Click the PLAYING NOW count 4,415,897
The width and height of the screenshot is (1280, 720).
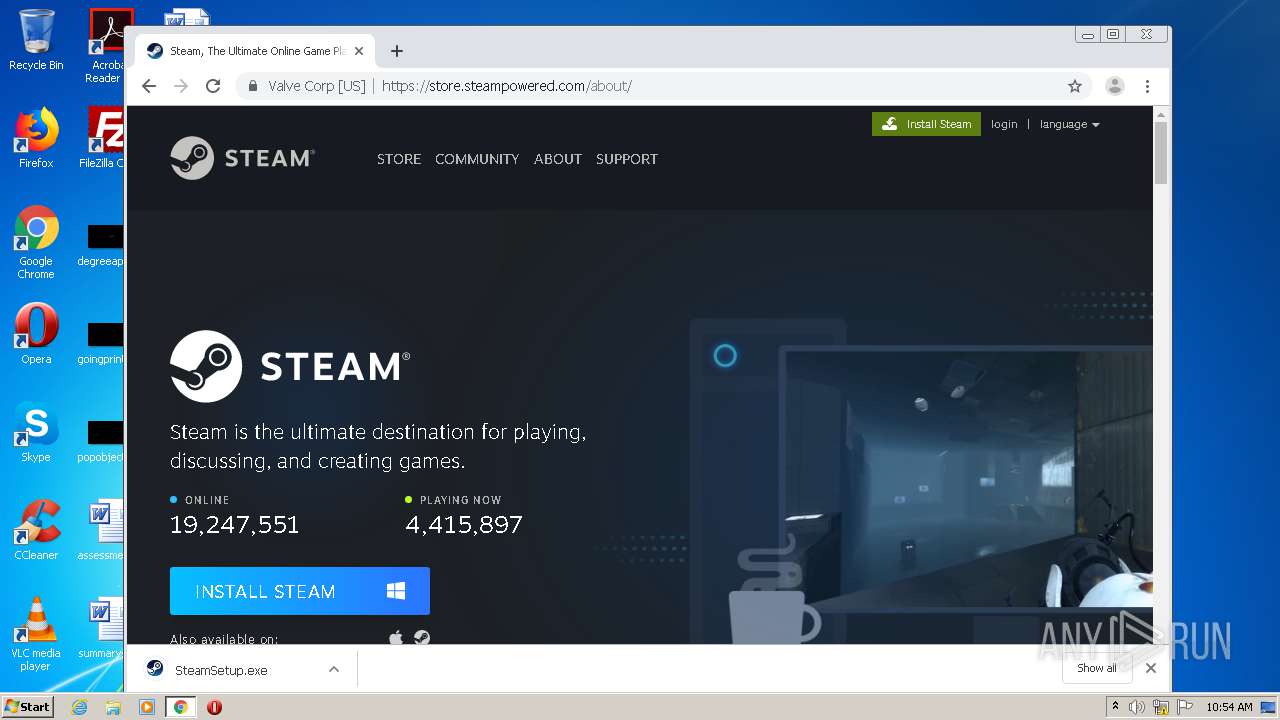point(464,524)
